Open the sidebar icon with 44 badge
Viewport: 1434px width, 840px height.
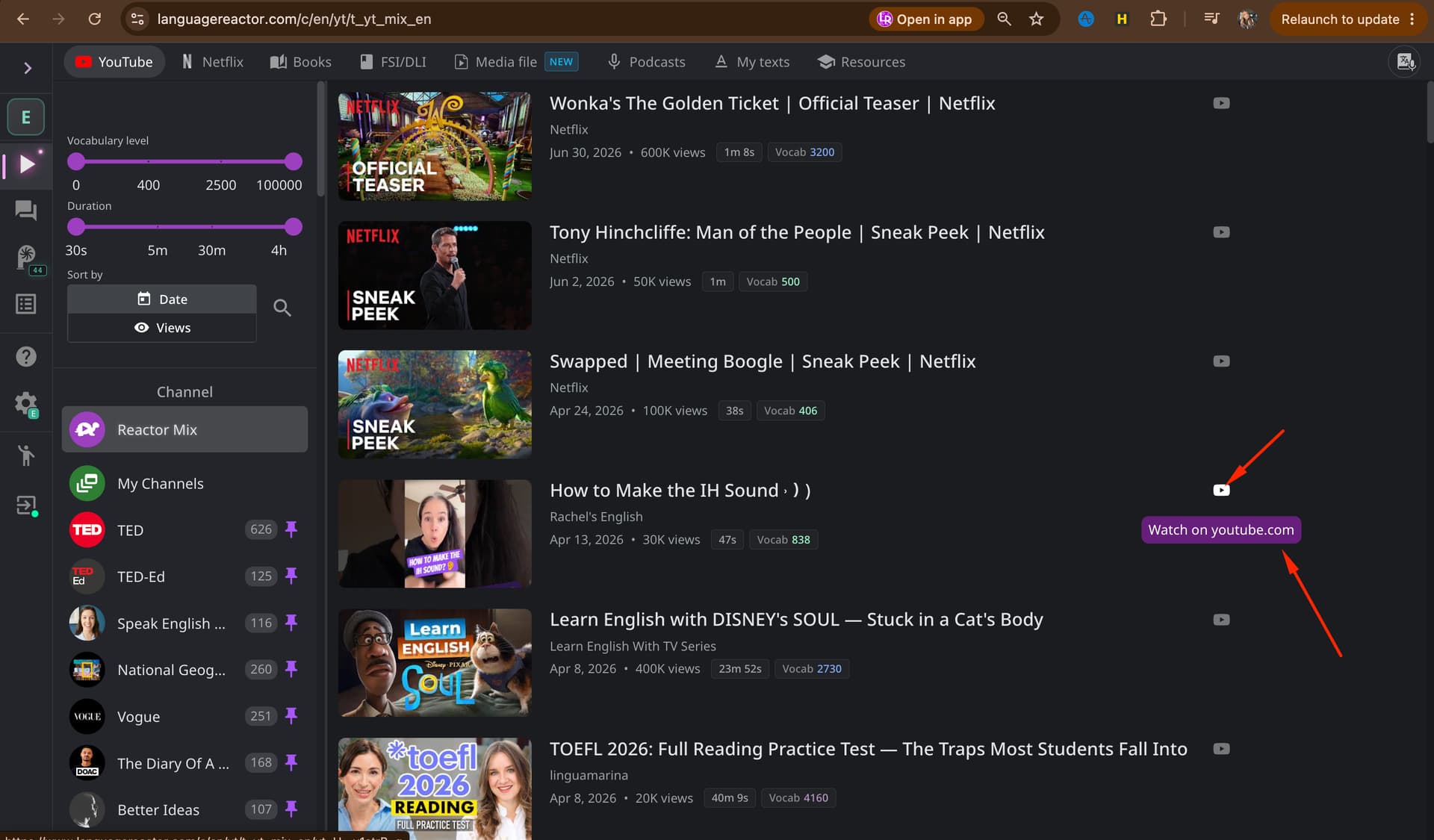(x=28, y=258)
